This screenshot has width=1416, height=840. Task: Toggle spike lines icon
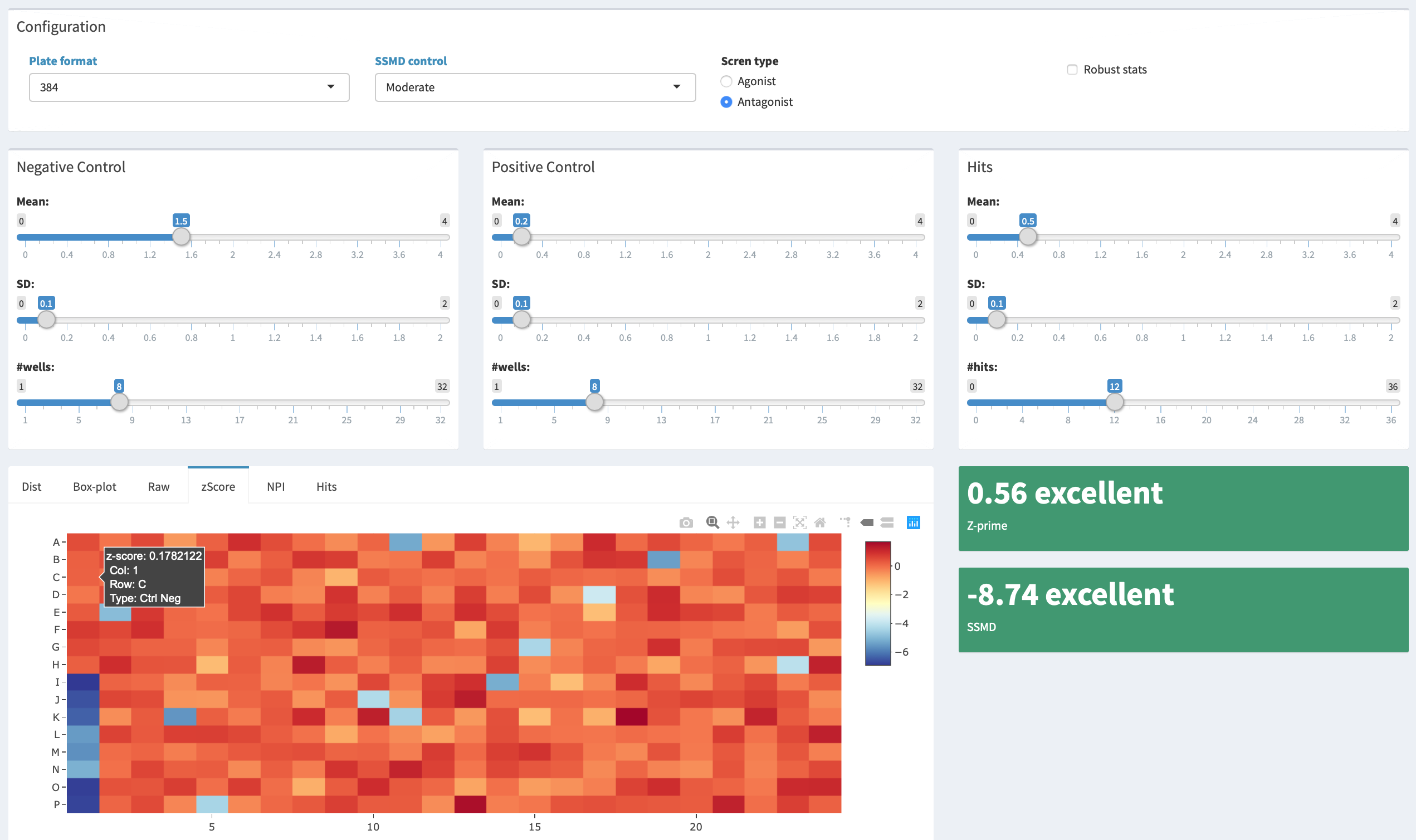click(x=845, y=522)
